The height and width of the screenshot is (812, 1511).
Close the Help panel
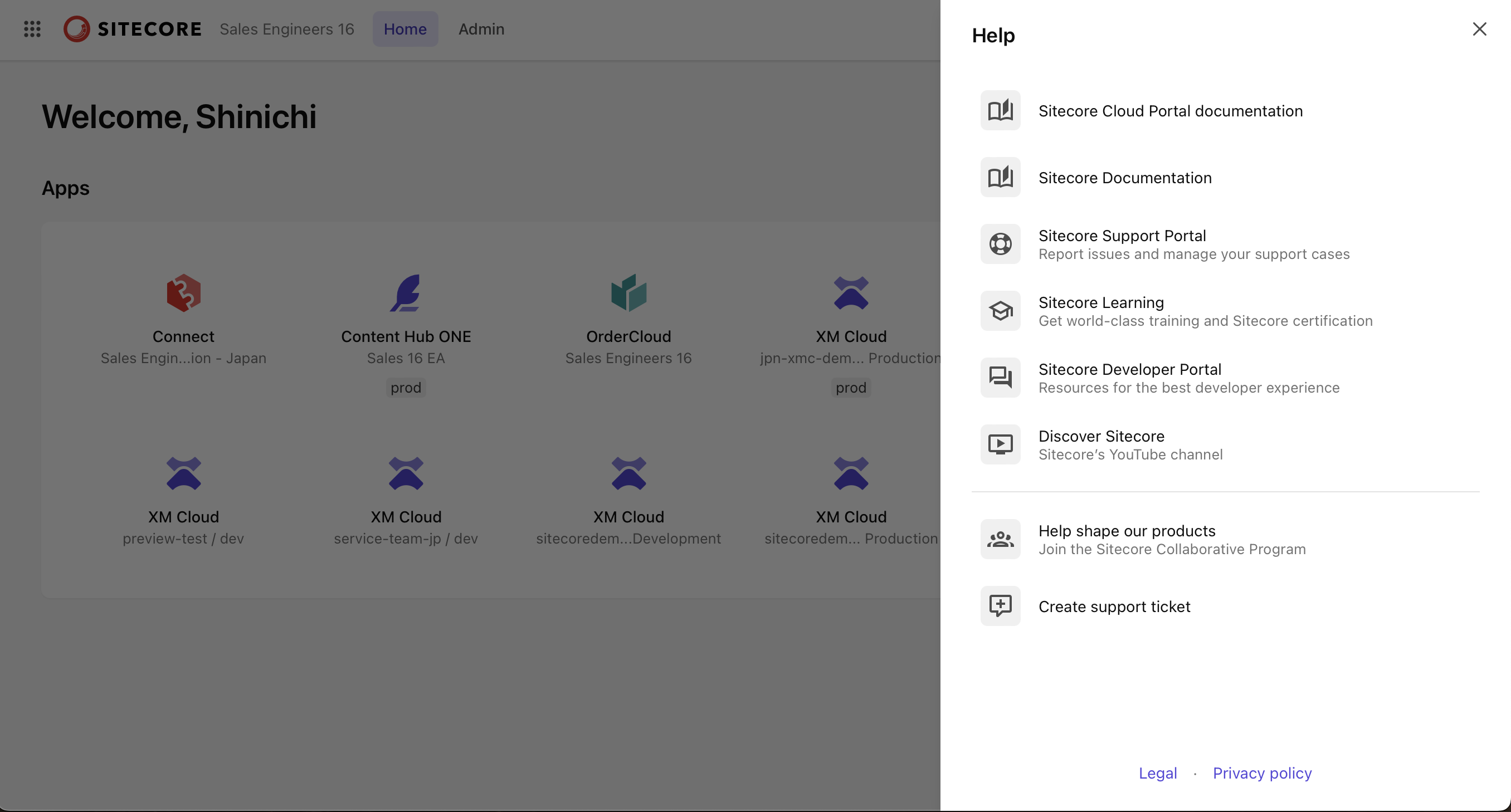click(1479, 29)
